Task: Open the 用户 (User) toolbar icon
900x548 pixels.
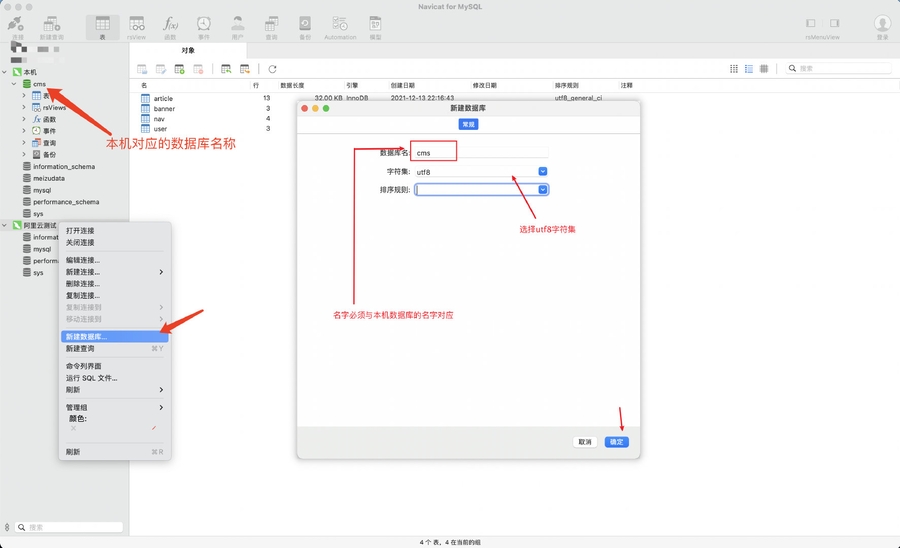Action: click(x=237, y=26)
